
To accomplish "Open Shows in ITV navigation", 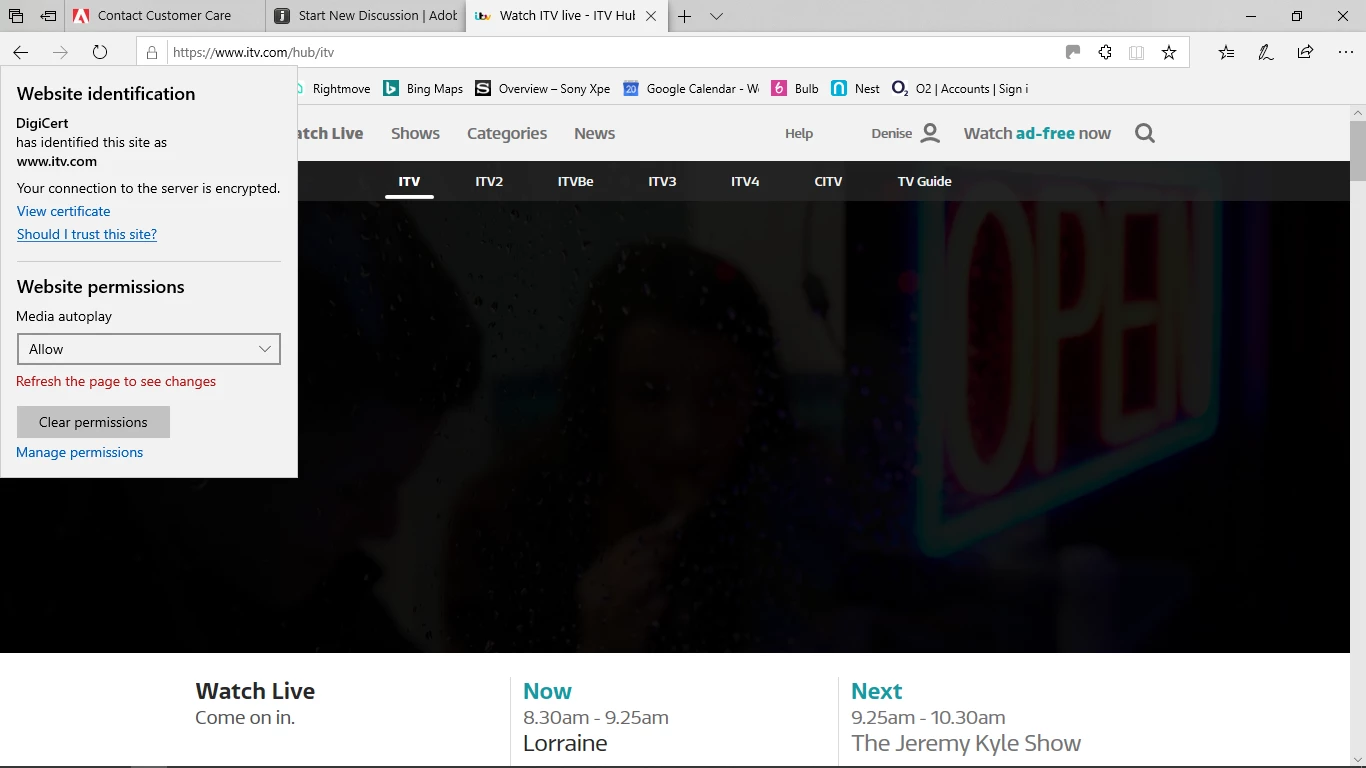I will 415,133.
